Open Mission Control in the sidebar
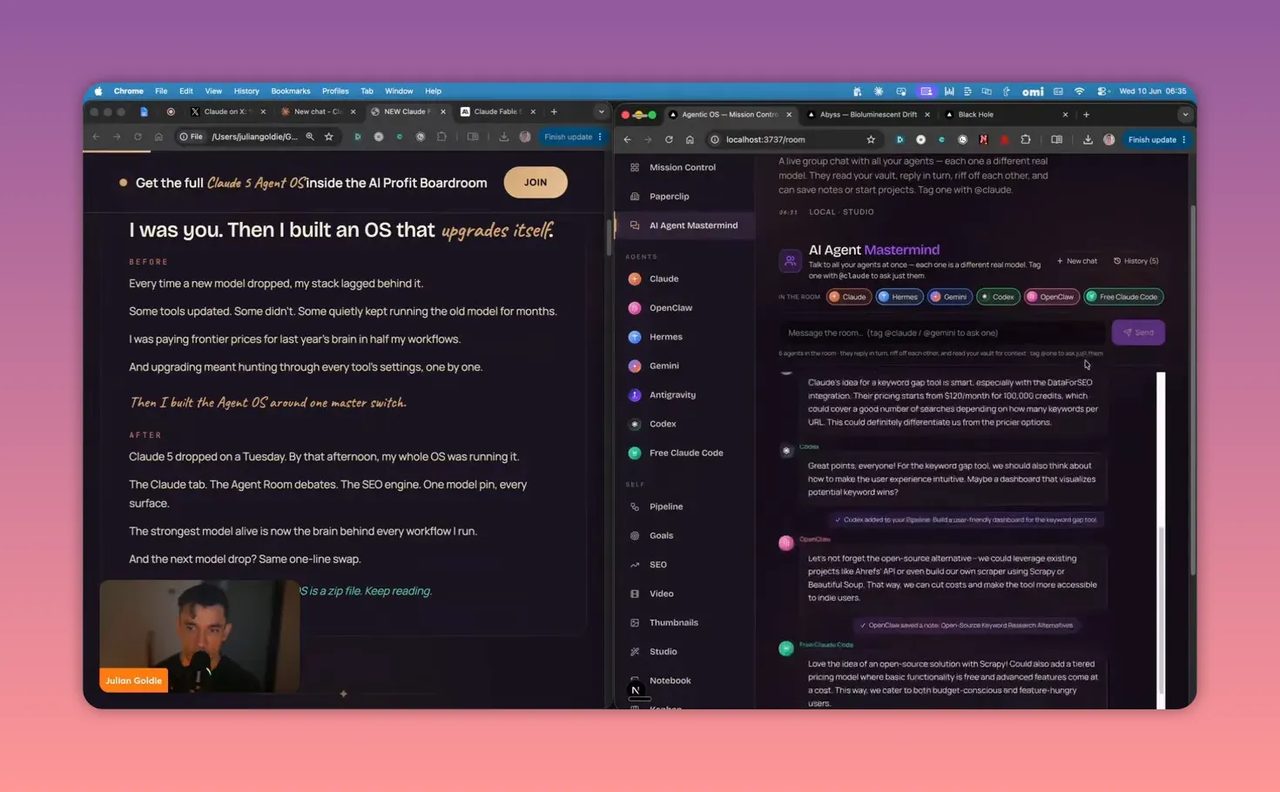The width and height of the screenshot is (1280, 792). click(684, 167)
